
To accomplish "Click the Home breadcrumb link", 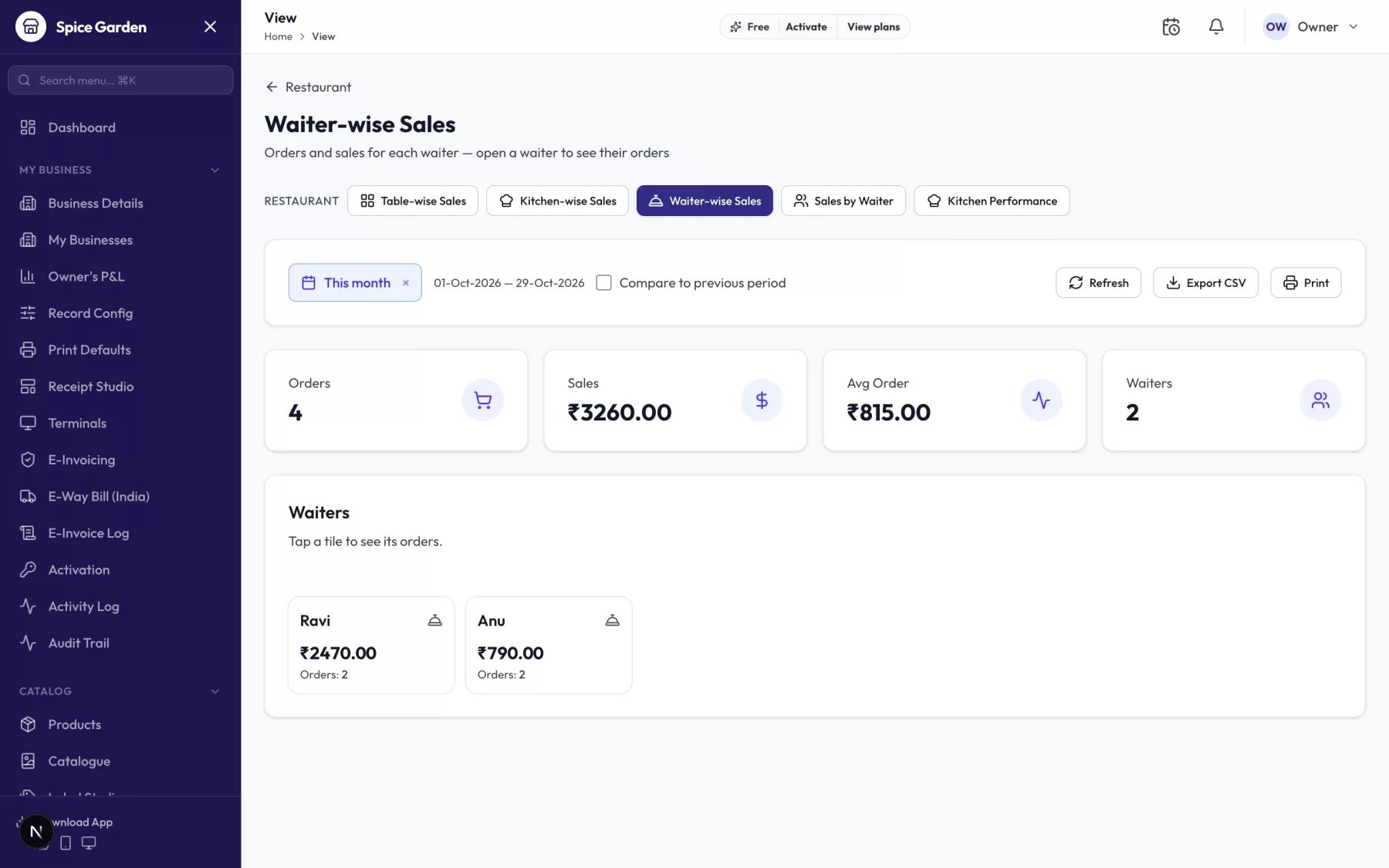I will pos(279,37).
